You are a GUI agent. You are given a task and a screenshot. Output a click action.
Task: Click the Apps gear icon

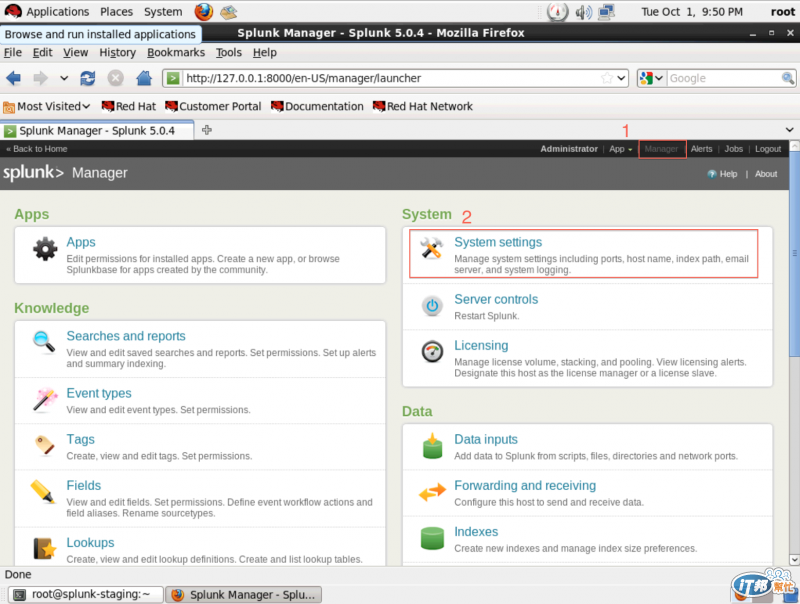coord(45,249)
